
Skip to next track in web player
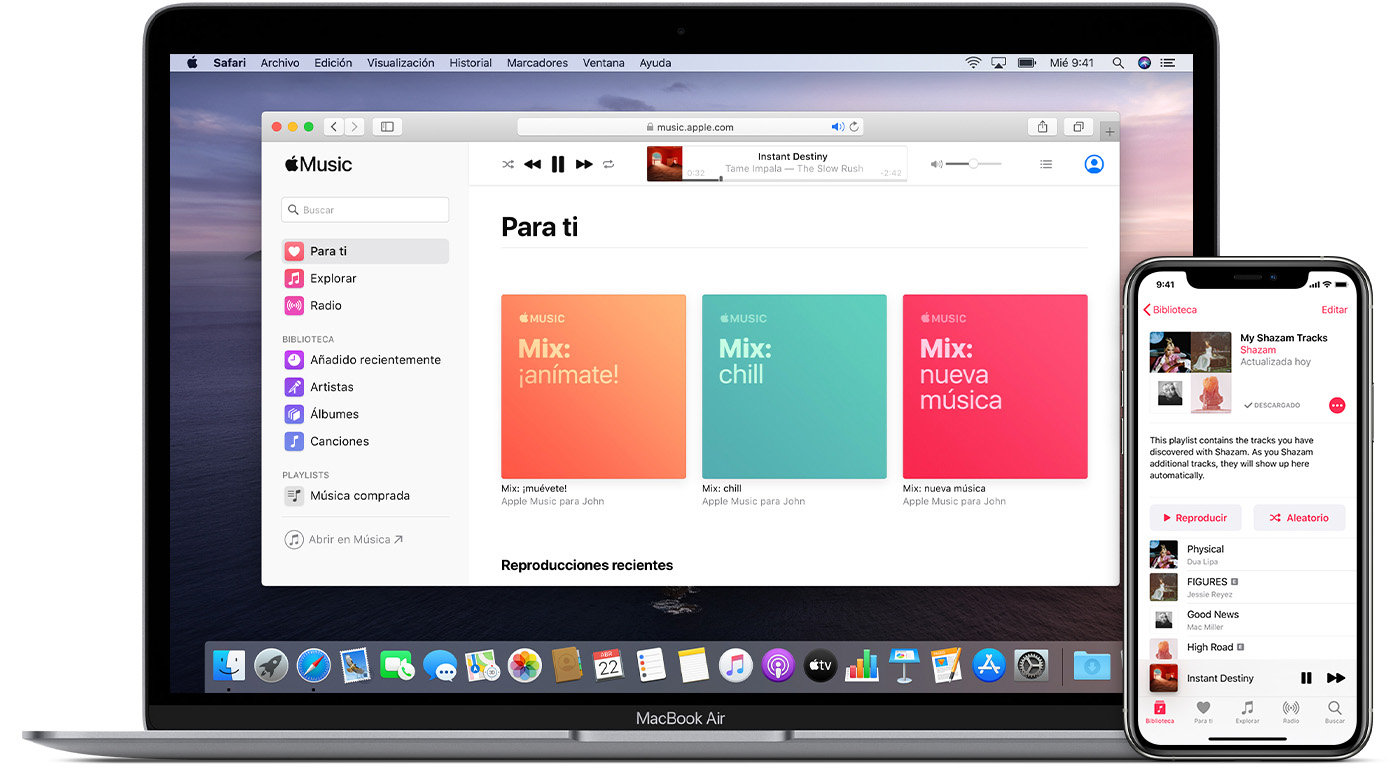[584, 164]
